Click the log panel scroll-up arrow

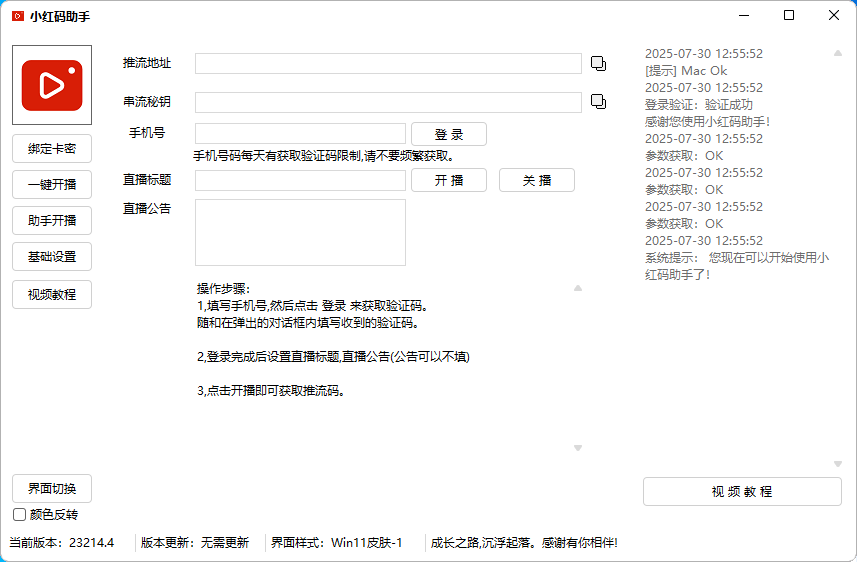pyautogui.click(x=837, y=53)
